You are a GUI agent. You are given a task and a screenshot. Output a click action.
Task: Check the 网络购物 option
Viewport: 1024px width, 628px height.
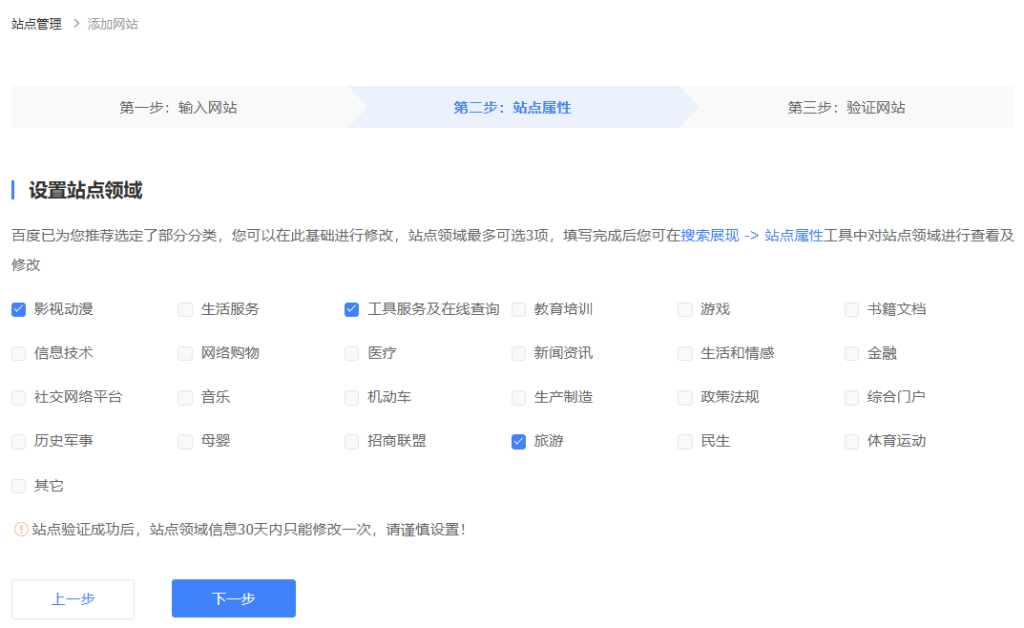pos(185,353)
